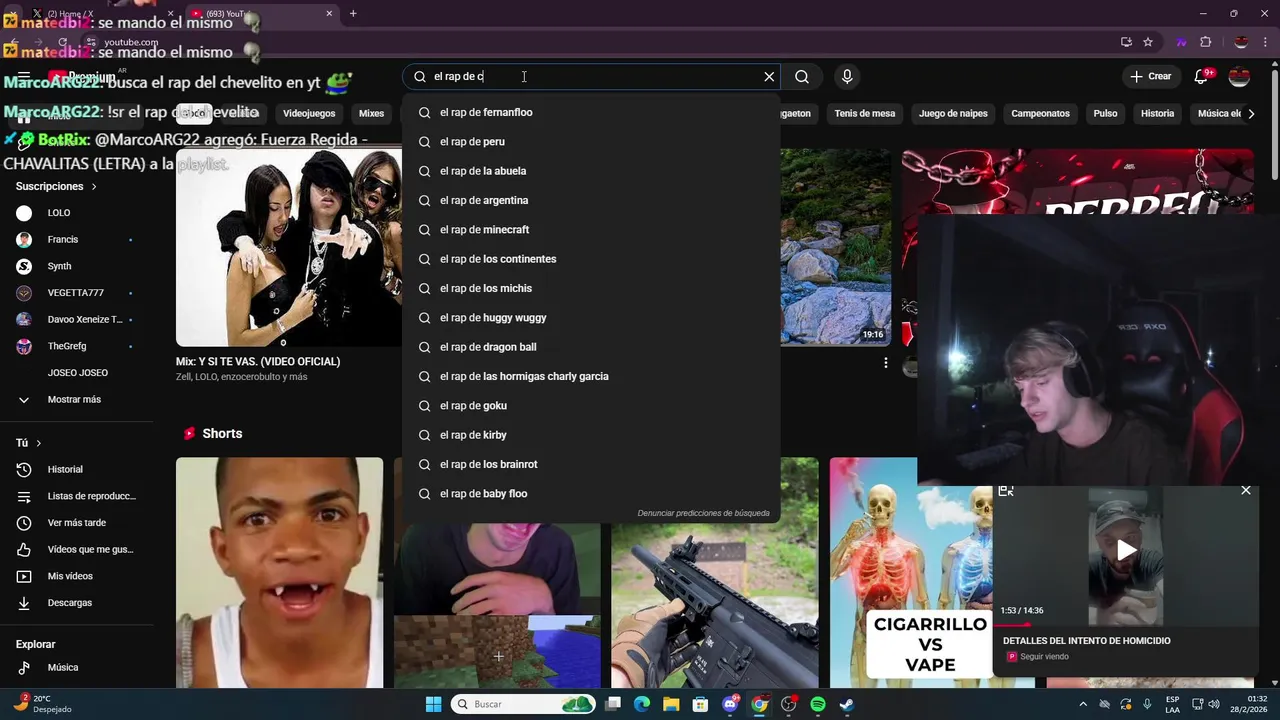Choose suggestion "el rap de dragon ball"
Image resolution: width=1280 pixels, height=720 pixels.
click(x=591, y=347)
